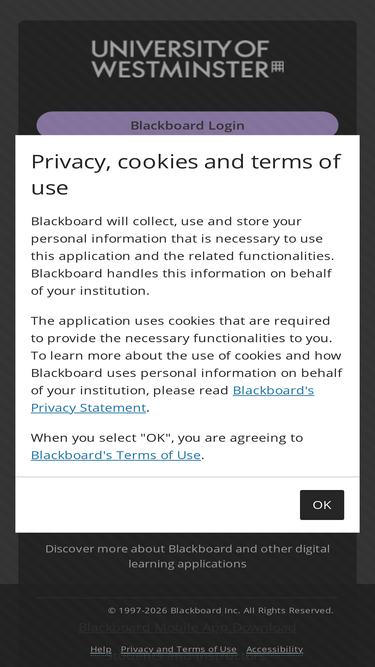375x667 pixels.
Task: Click the Privacy, cookies and terms heading
Action: (186, 174)
